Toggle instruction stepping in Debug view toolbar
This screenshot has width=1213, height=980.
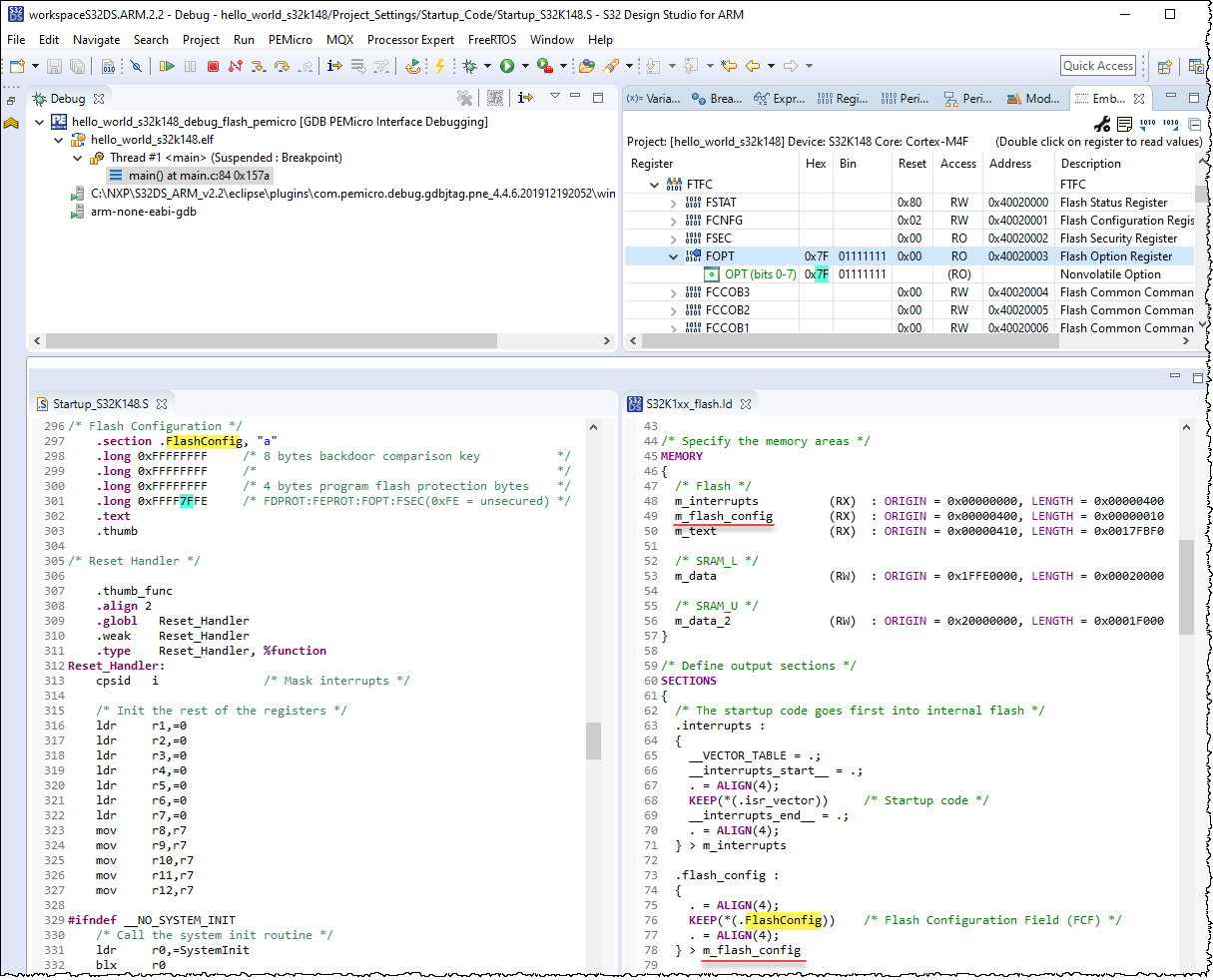[525, 98]
